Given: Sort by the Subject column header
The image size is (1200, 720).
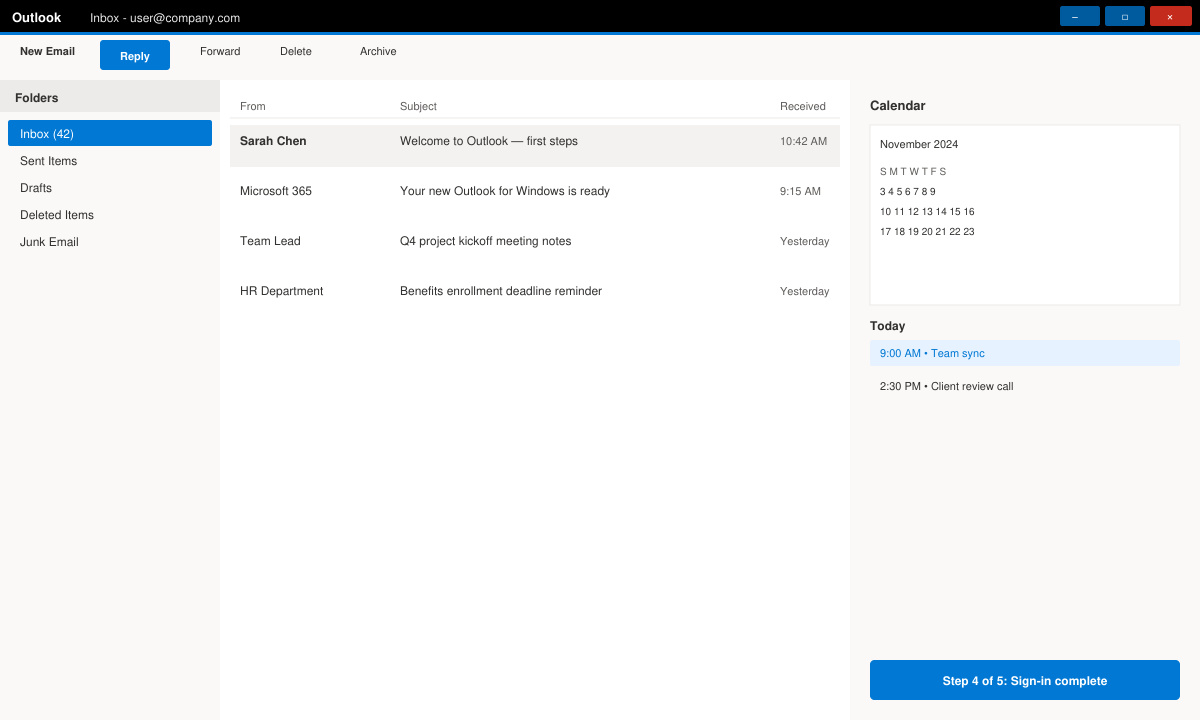Looking at the screenshot, I should (x=418, y=106).
